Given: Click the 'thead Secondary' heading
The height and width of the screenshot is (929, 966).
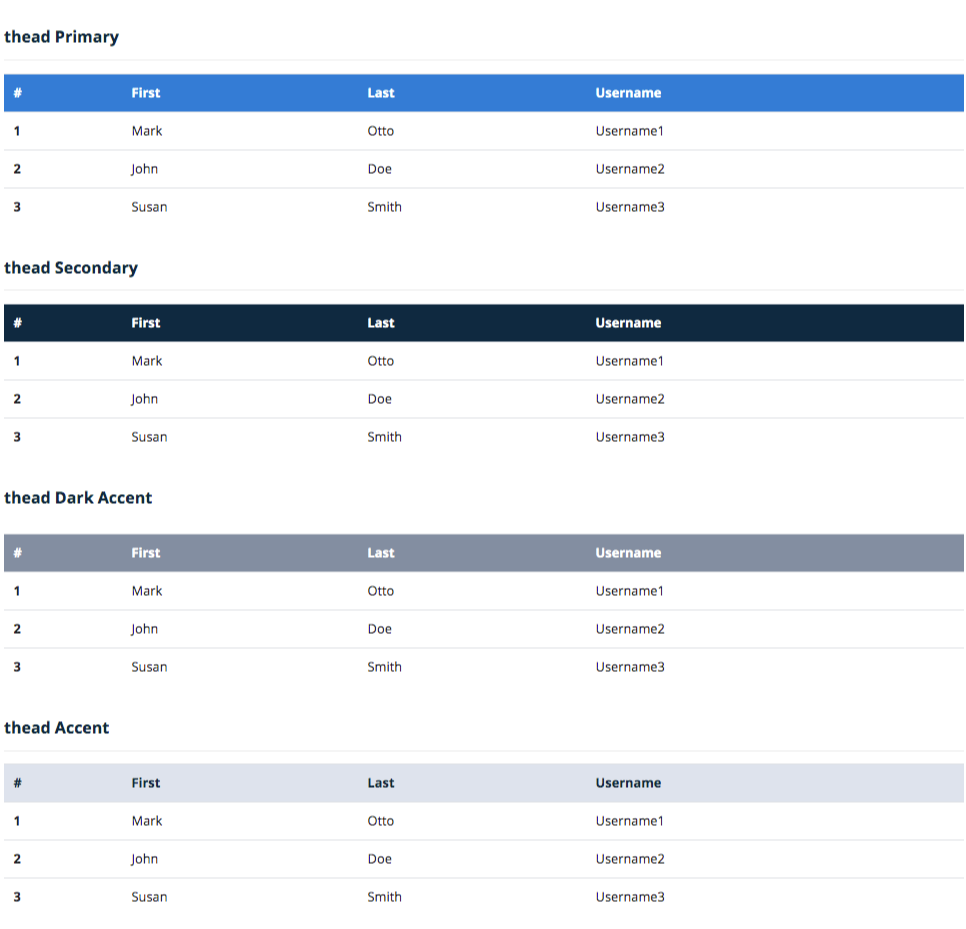Looking at the screenshot, I should [71, 268].
